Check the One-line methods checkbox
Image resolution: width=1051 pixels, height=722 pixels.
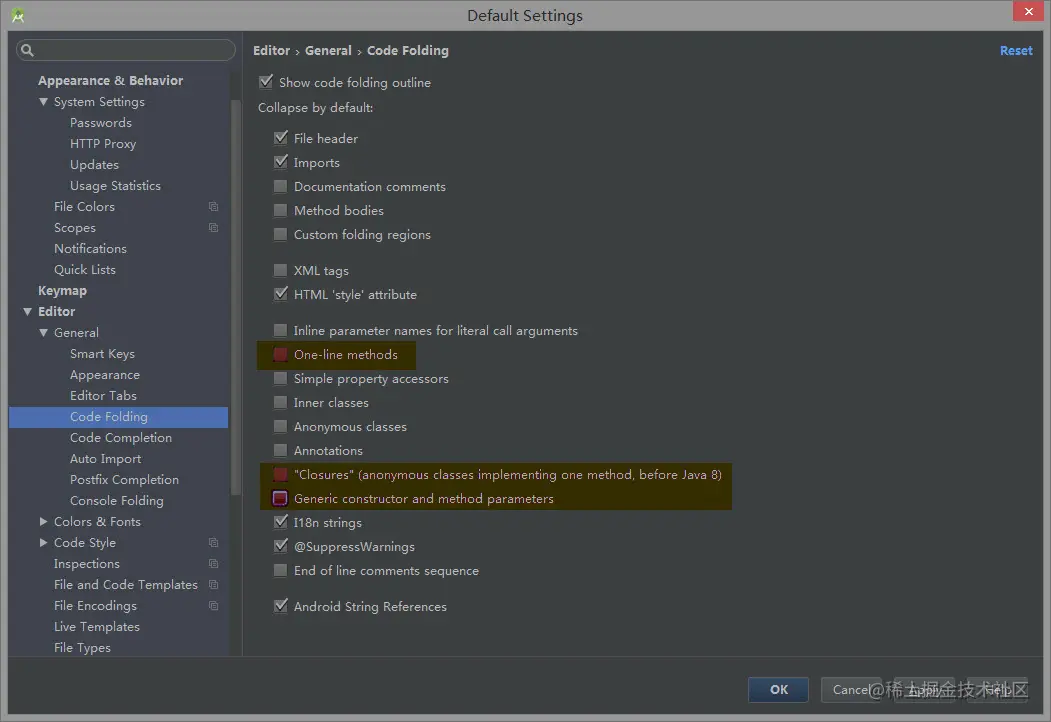(280, 355)
